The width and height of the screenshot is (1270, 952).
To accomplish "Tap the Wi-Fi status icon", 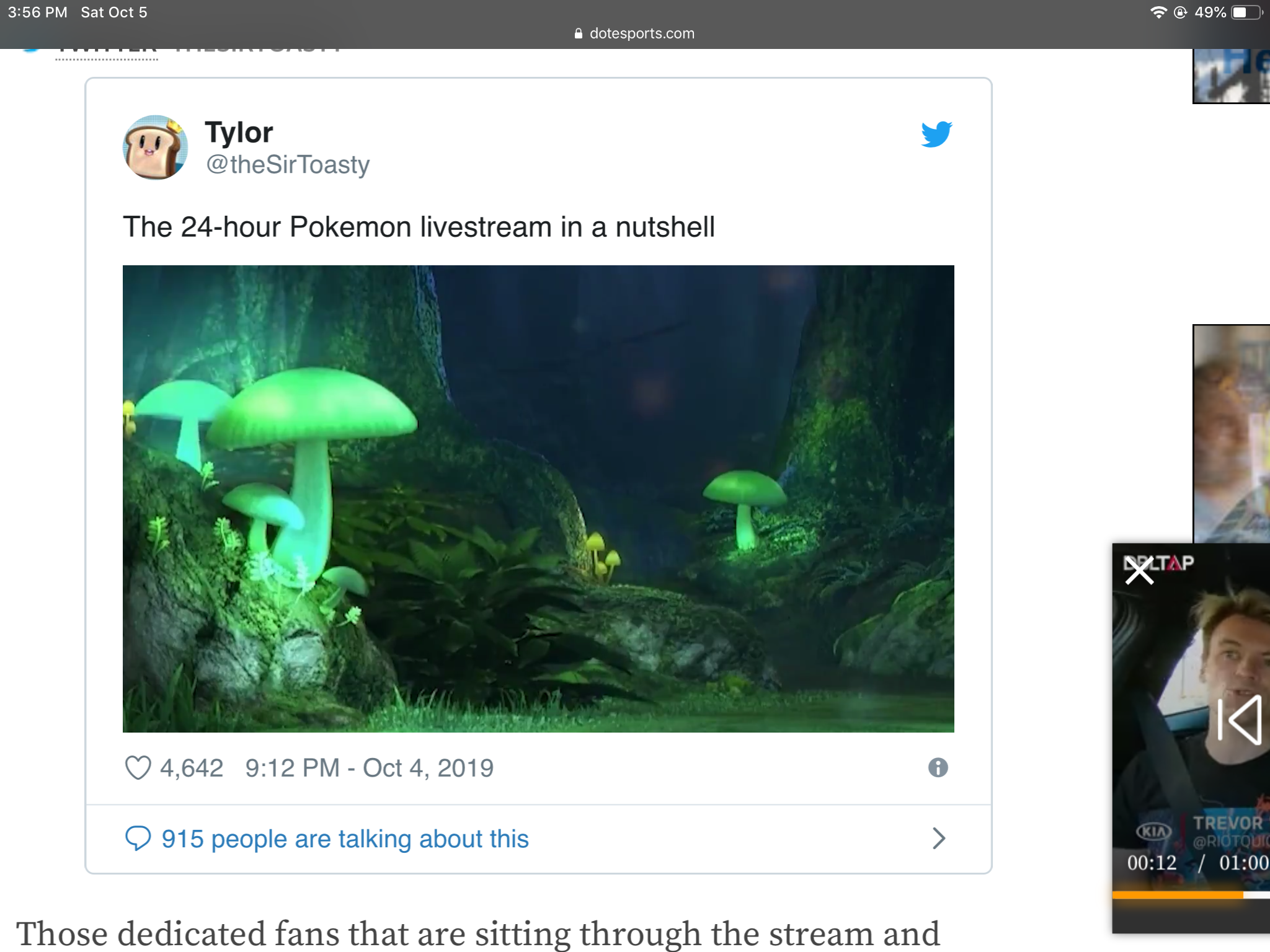I will pos(1158,12).
